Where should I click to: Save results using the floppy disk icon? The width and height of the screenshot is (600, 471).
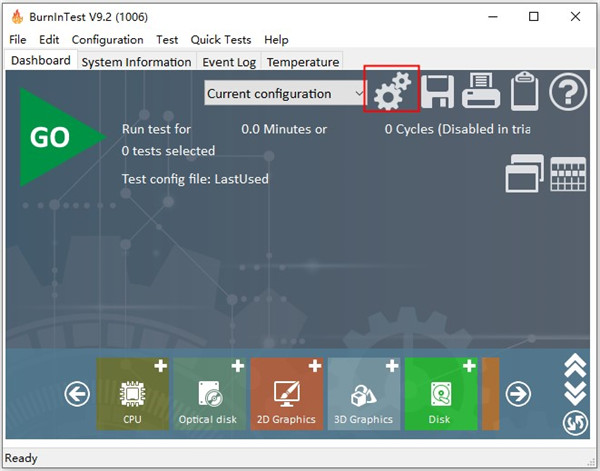(438, 91)
